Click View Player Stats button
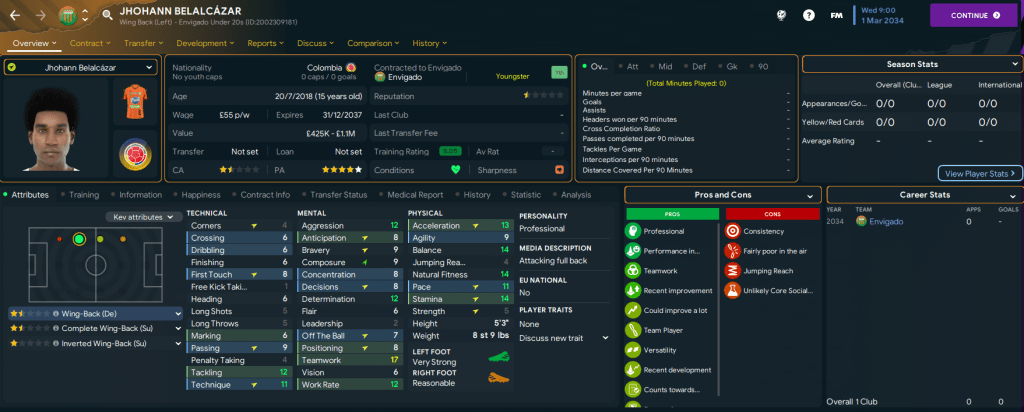Screen dimensions: 1024x412 coord(980,173)
